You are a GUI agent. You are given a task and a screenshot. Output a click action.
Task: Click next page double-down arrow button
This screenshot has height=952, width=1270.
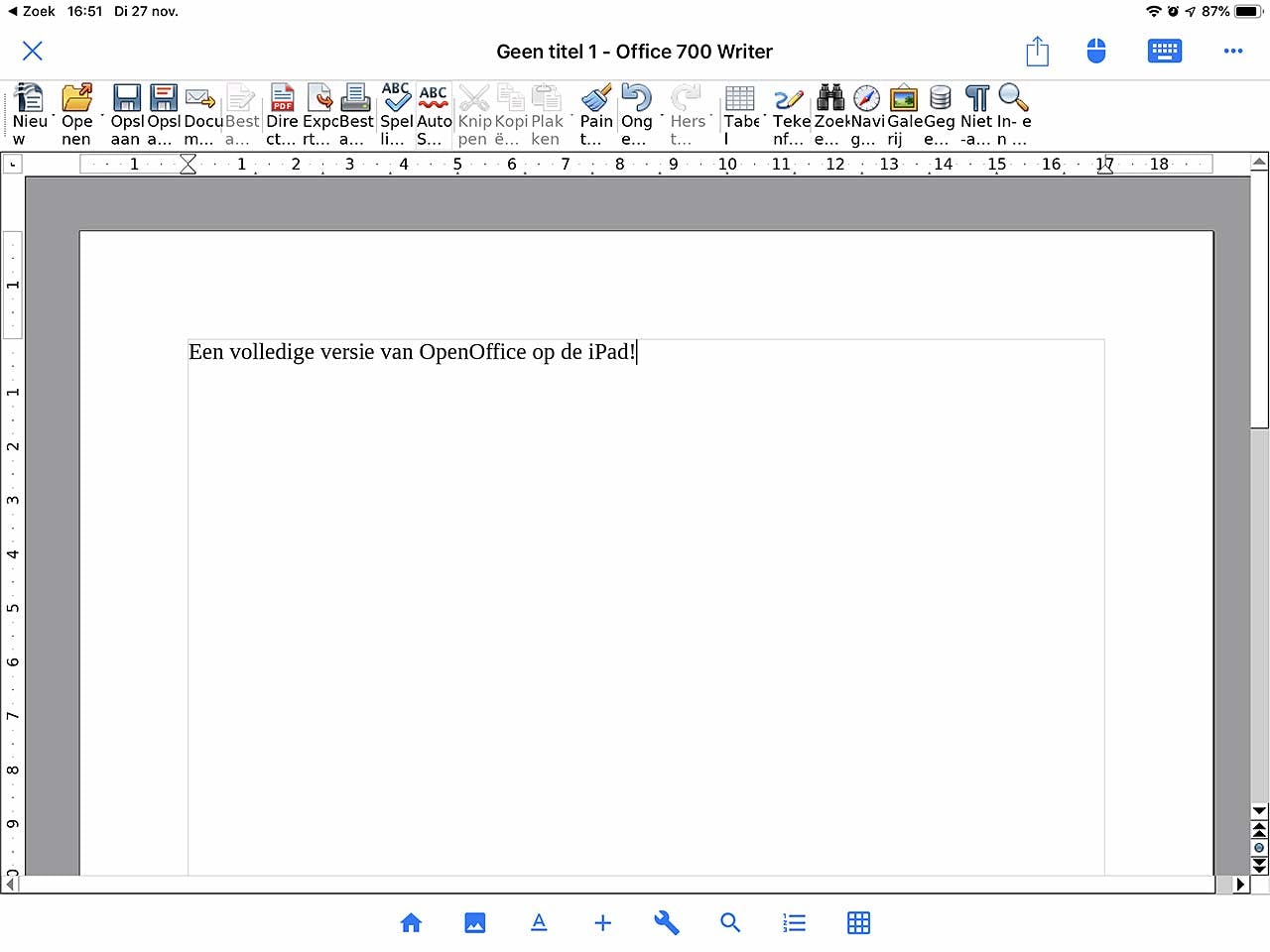(x=1259, y=866)
